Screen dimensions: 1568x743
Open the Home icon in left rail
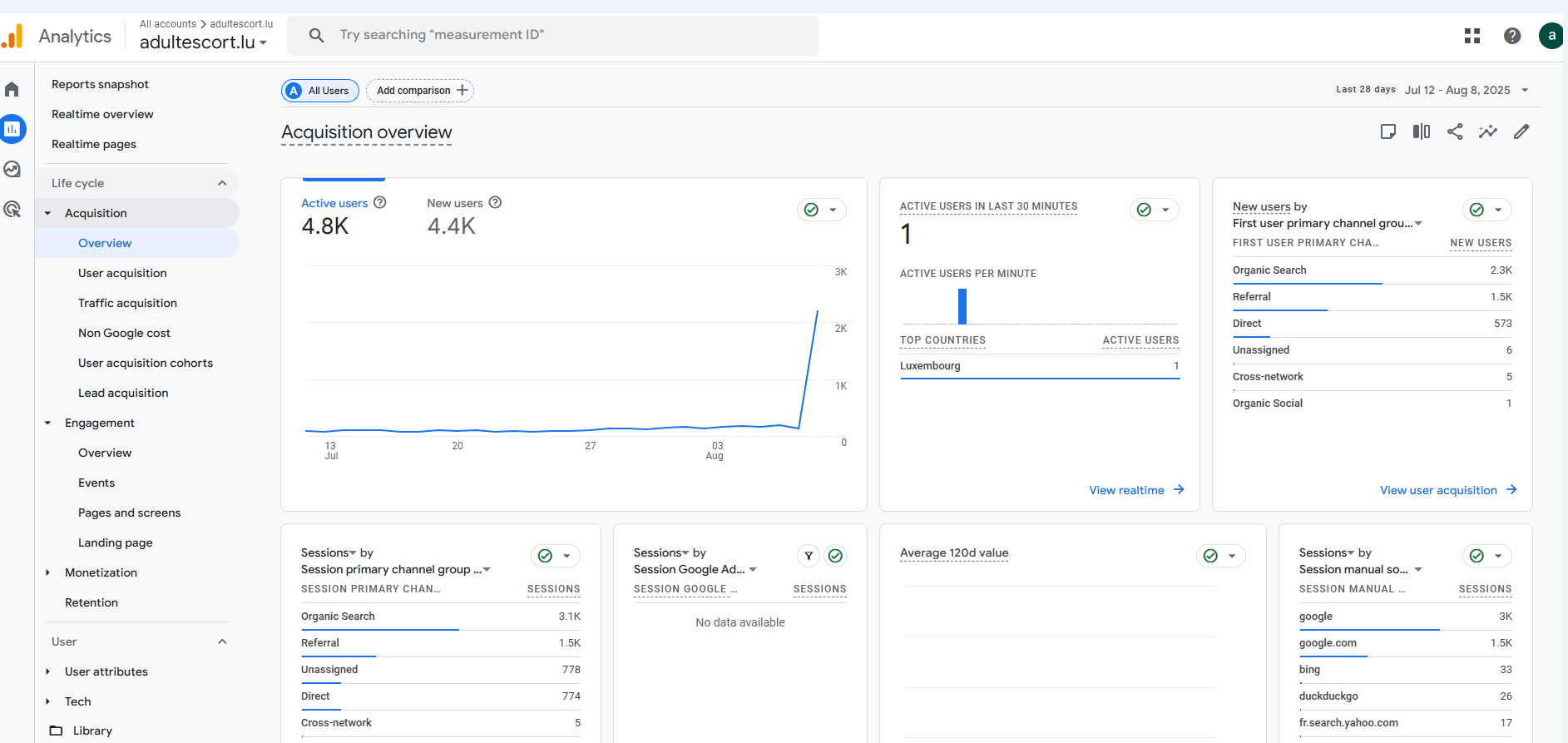(x=12, y=89)
